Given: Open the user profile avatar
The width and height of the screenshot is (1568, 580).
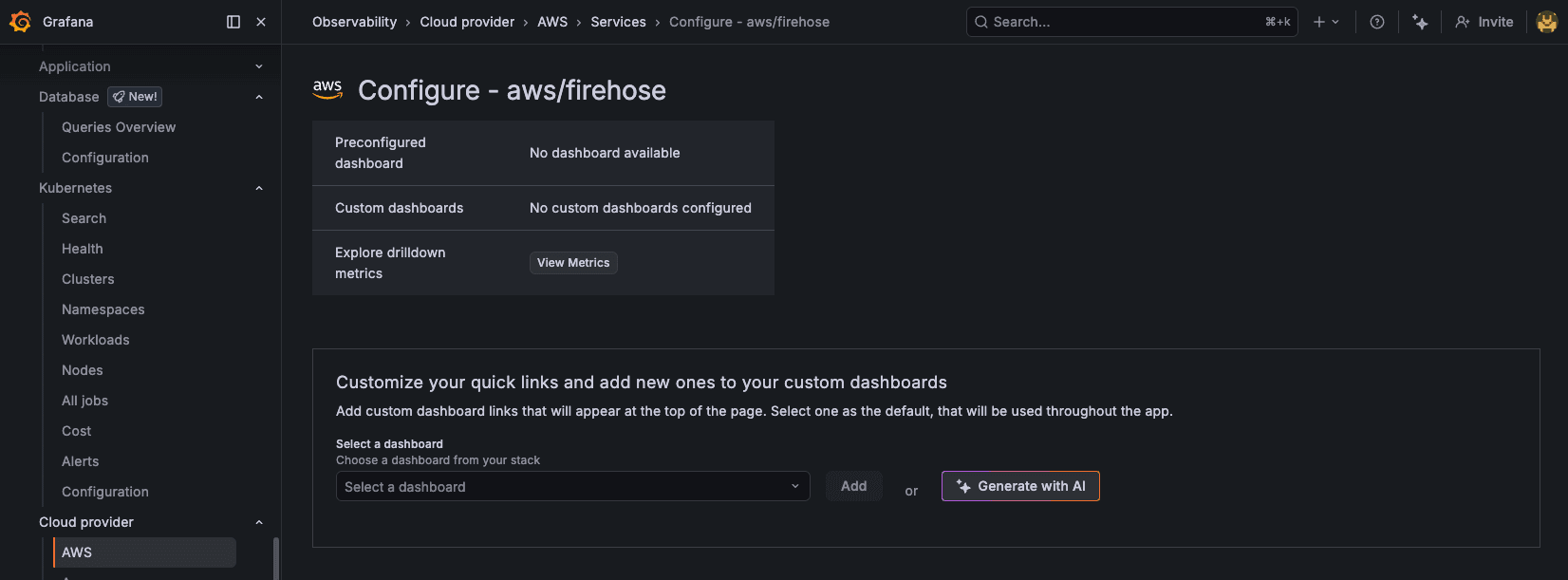Looking at the screenshot, I should (1547, 22).
